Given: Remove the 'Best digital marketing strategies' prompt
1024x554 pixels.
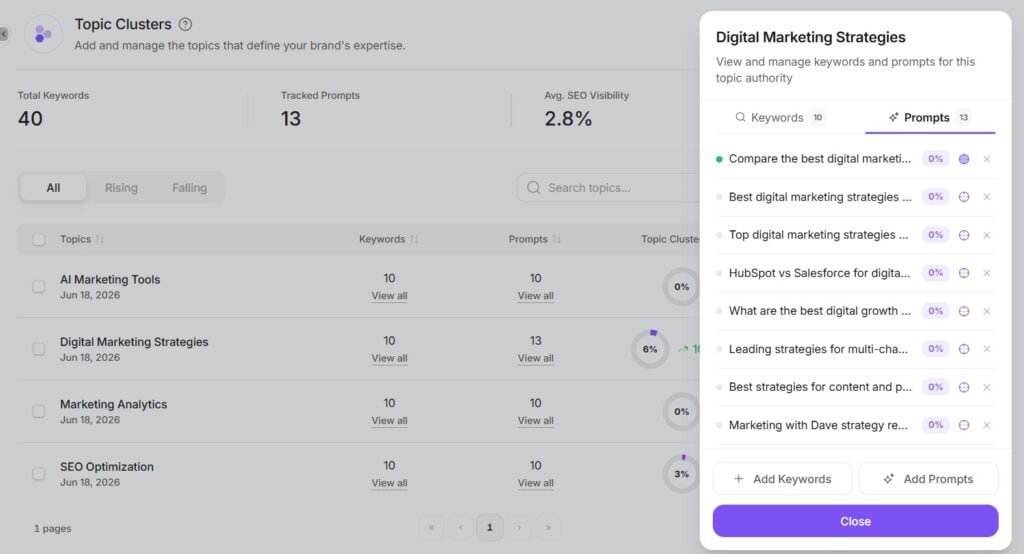Looking at the screenshot, I should [x=987, y=197].
